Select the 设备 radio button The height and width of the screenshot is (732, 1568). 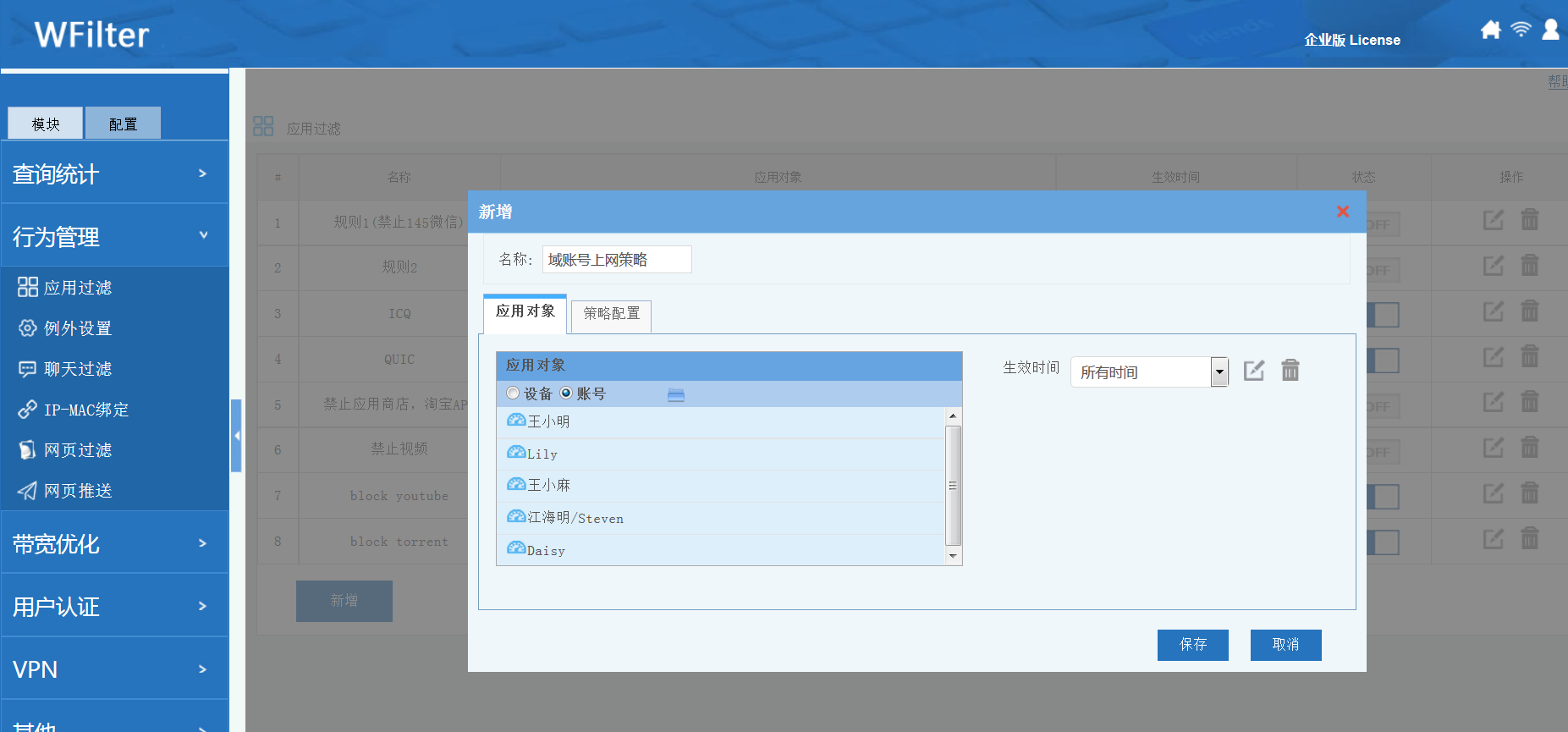point(513,394)
